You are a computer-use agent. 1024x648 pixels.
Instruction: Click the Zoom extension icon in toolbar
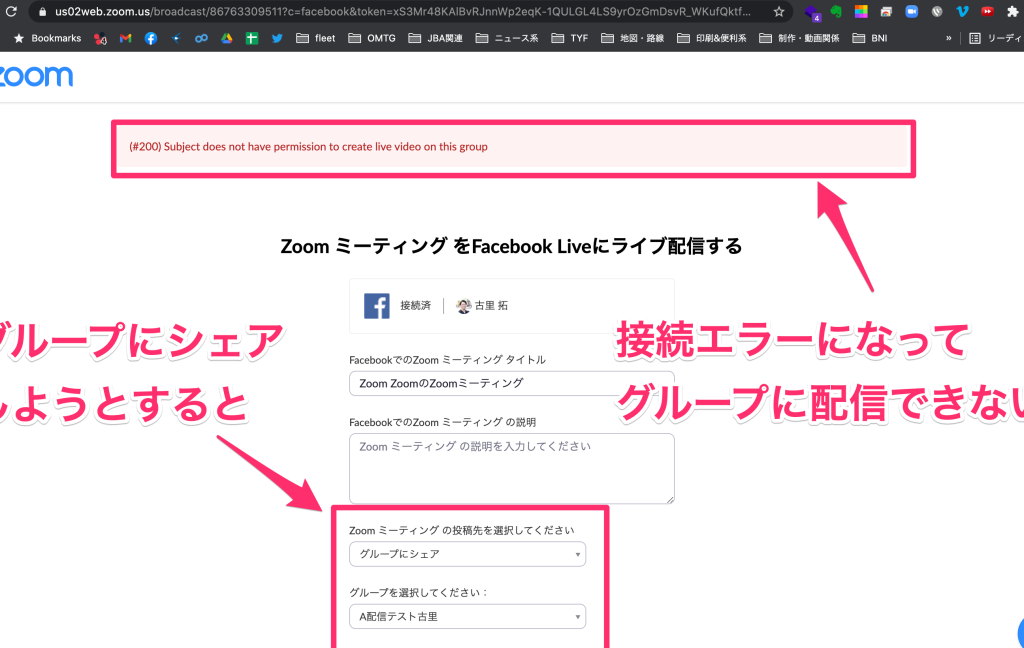click(912, 12)
